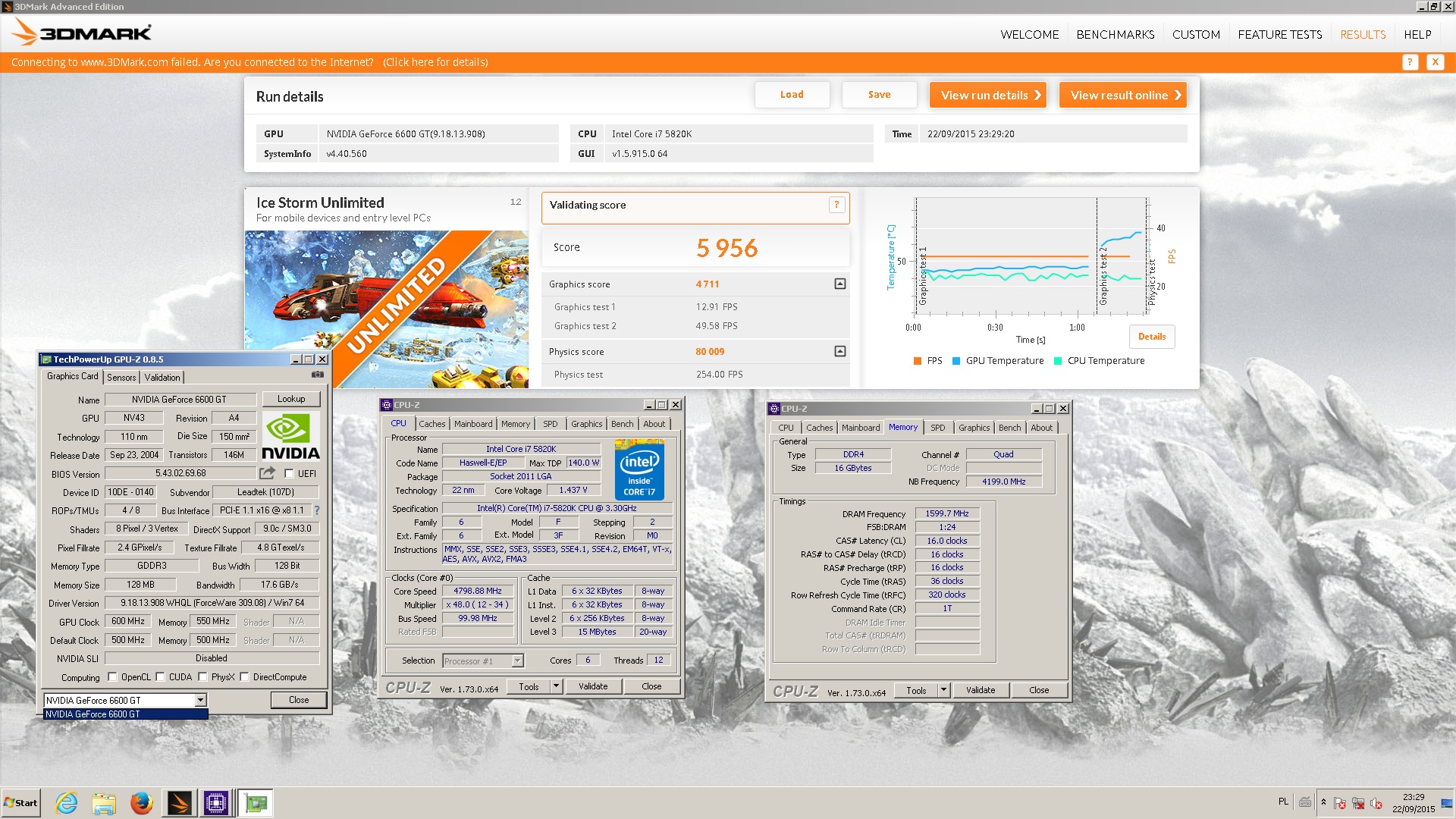Click the right CPU-Z Memory window title icon
The image size is (1456, 819).
tap(774, 409)
